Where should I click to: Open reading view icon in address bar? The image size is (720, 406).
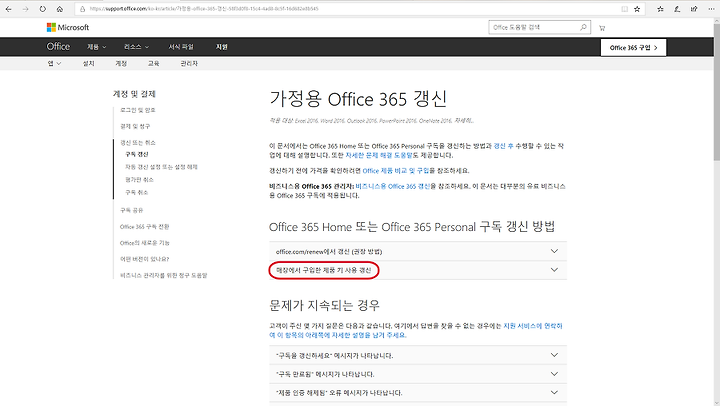point(624,9)
